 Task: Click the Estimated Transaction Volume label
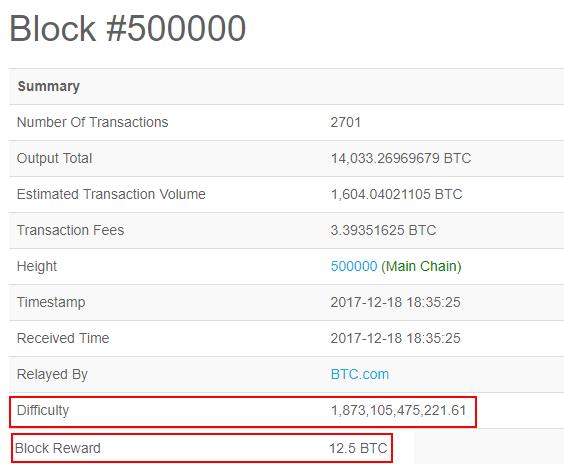[x=111, y=194]
